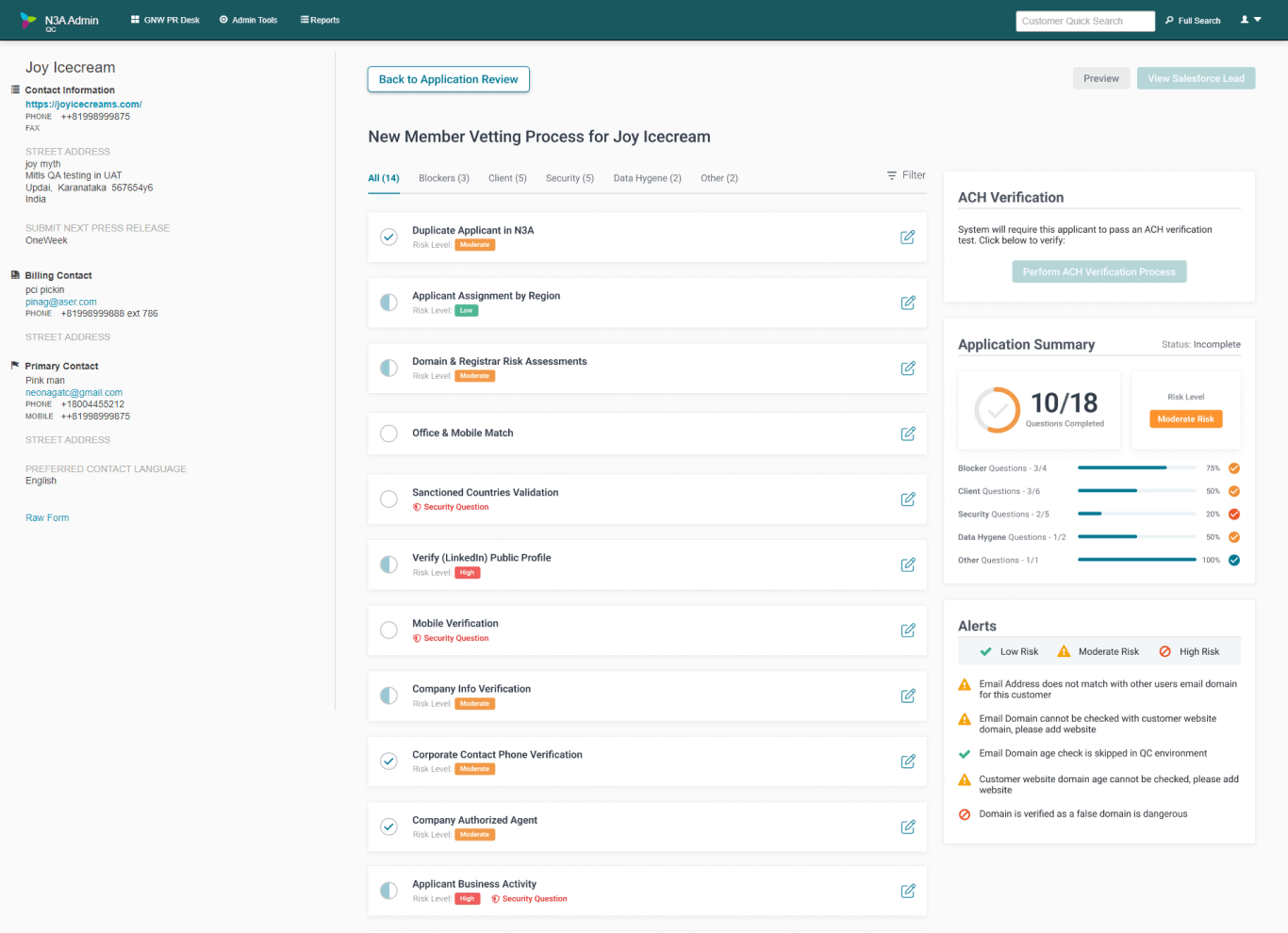This screenshot has height=933, width=1288.
Task: Click the pencil icon for Mobile Verification
Action: click(907, 630)
